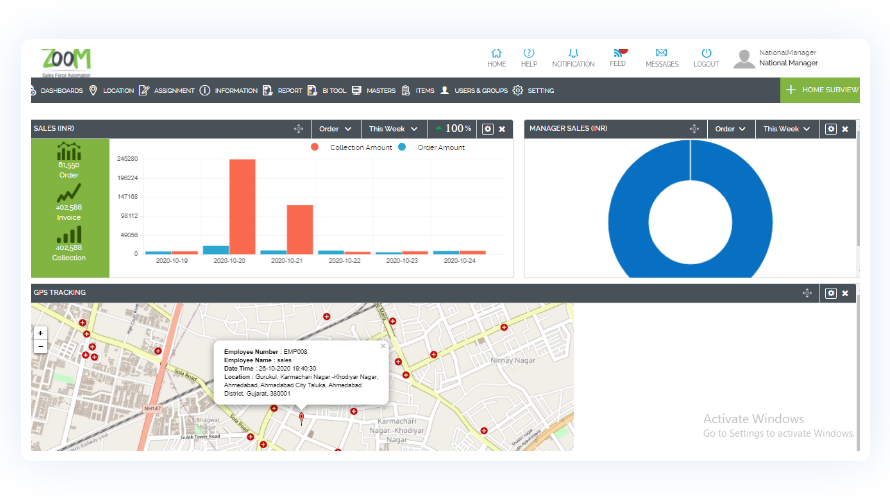Open the Help question mark icon
The height and width of the screenshot is (500, 890).
529,53
